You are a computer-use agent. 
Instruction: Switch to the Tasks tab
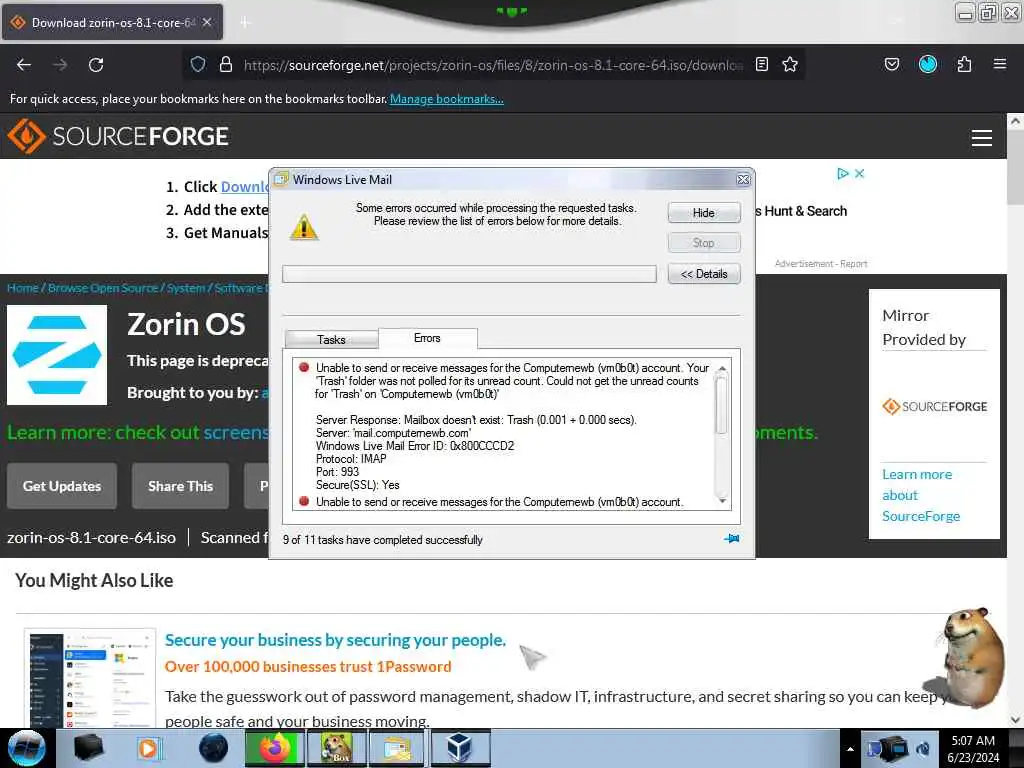coord(331,340)
